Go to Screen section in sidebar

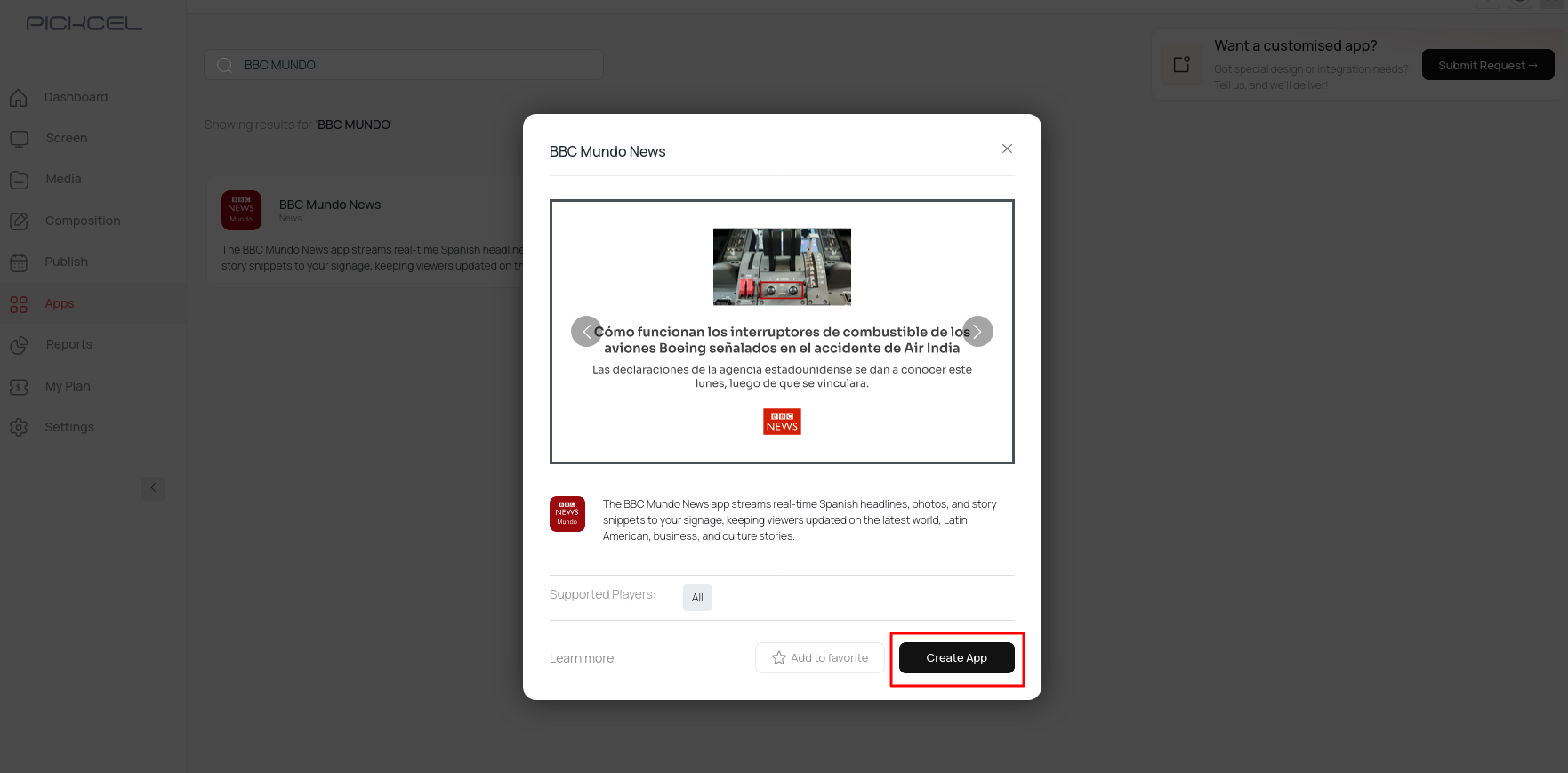67,138
